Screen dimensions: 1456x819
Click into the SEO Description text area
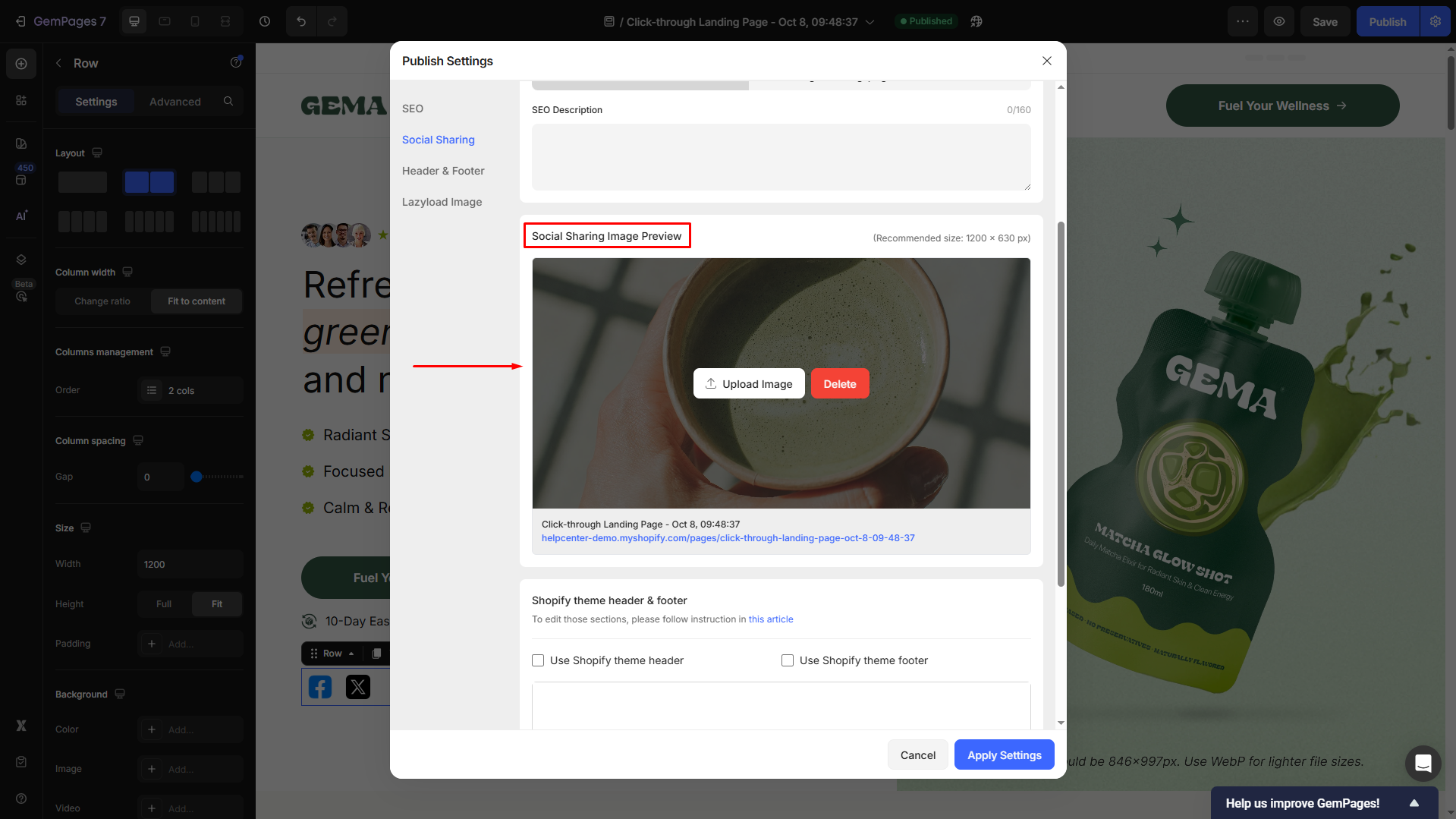781,157
